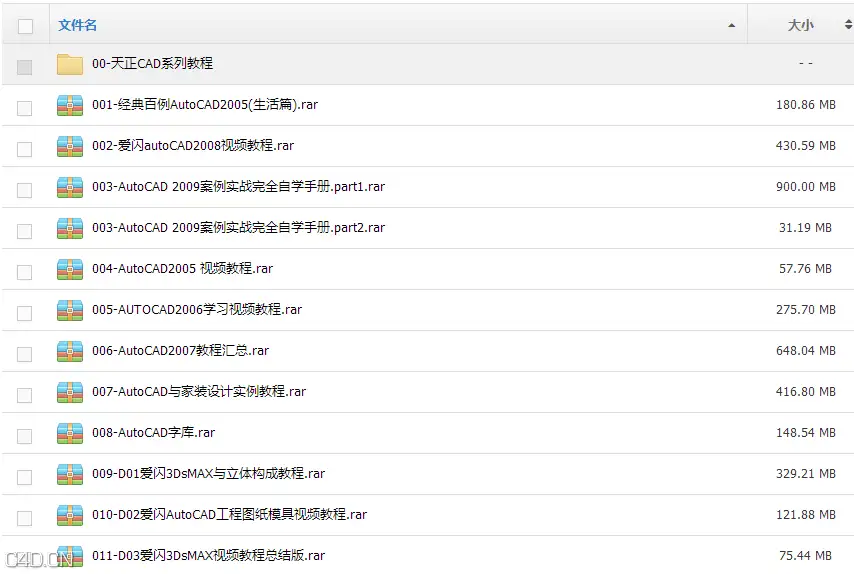Click the 416.80 MB size value
Viewport: 854px width, 574px height.
[x=806, y=392]
